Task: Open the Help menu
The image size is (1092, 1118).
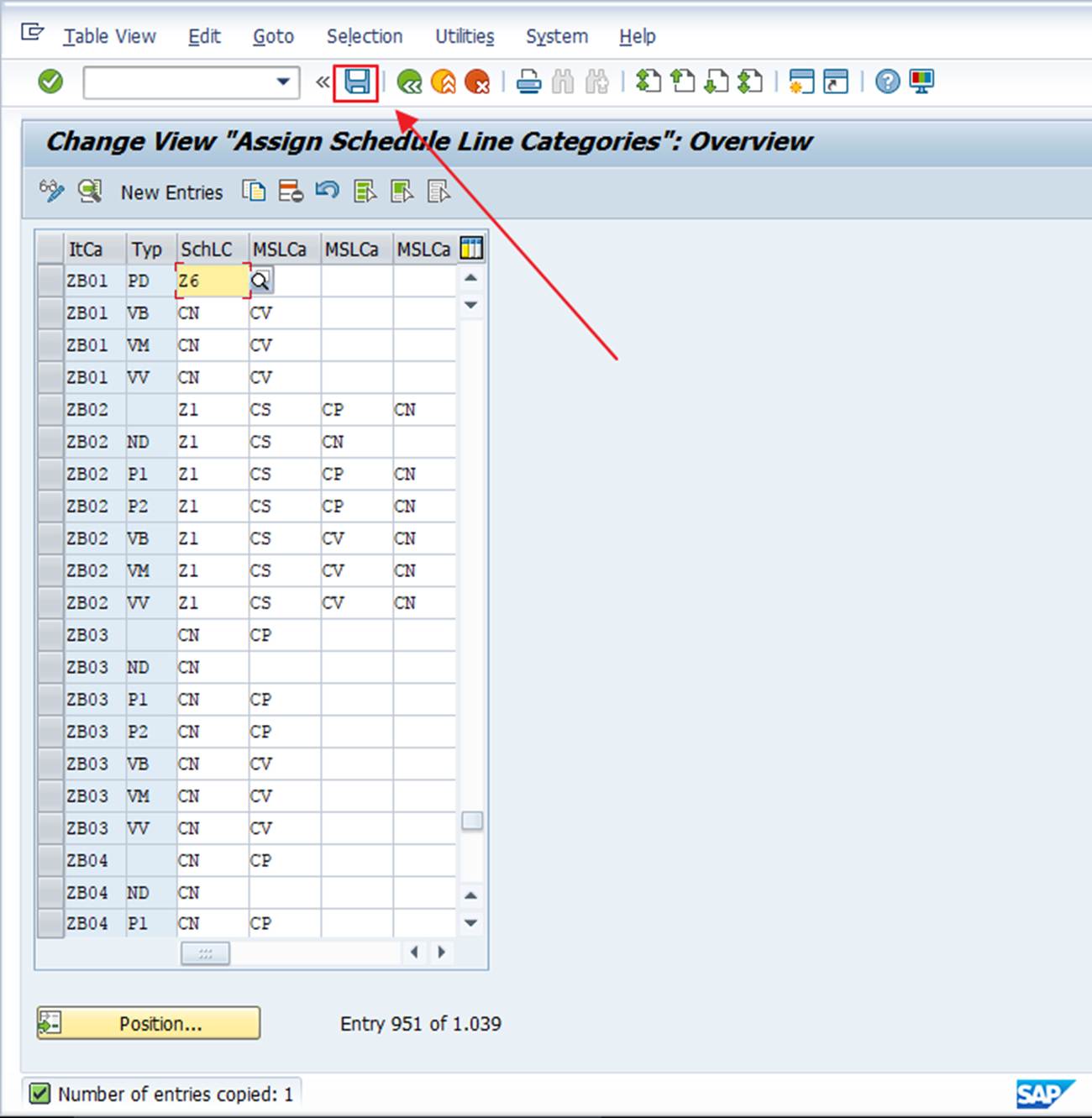Action: pyautogui.click(x=637, y=36)
